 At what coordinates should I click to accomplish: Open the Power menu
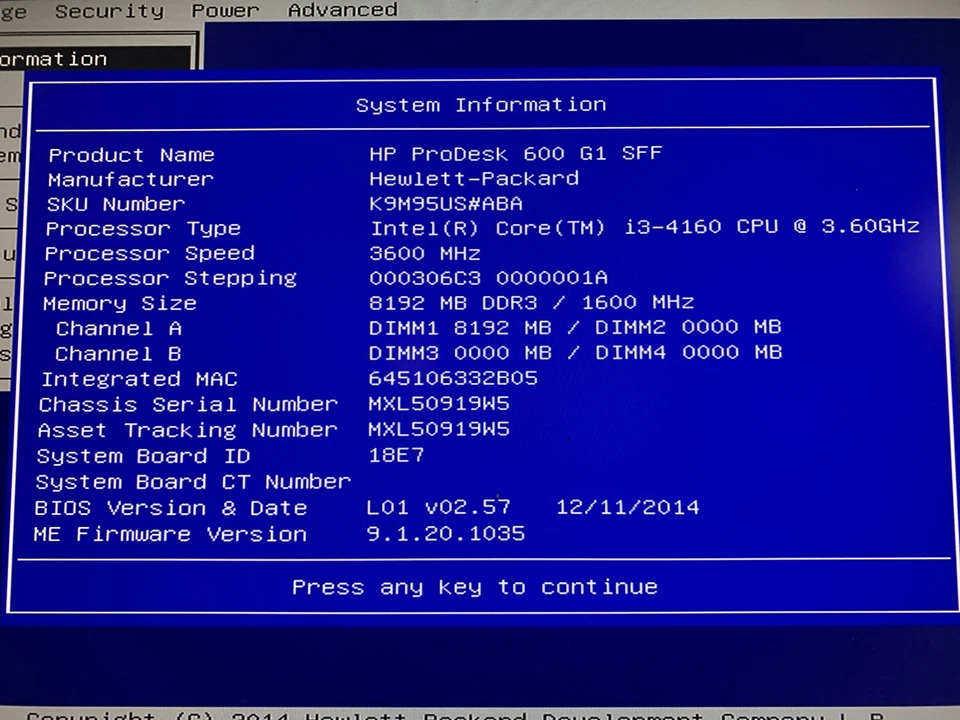(224, 11)
